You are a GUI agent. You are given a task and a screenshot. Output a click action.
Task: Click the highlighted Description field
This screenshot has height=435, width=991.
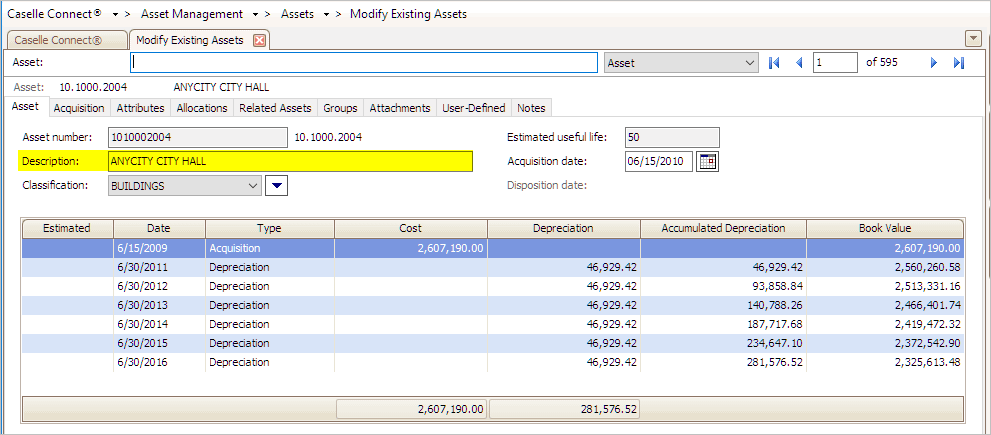289,161
